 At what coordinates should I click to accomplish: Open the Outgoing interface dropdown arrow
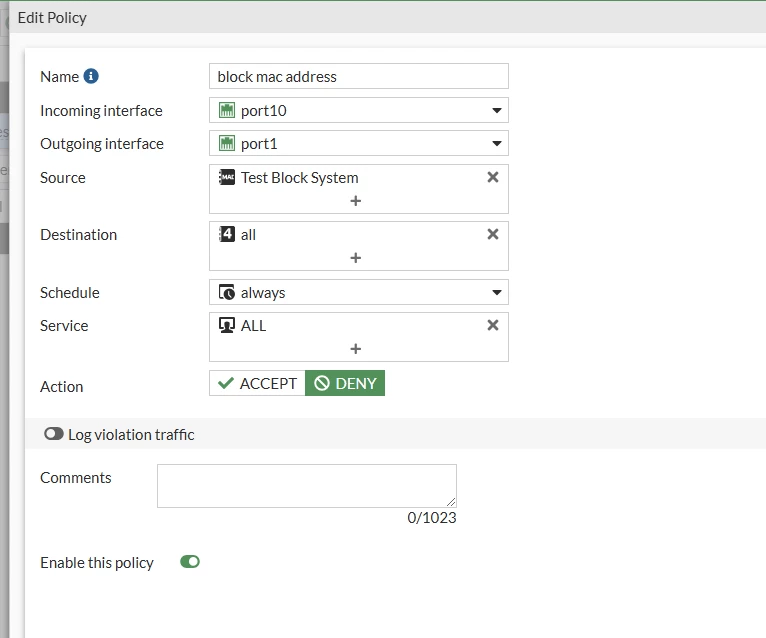pos(497,144)
